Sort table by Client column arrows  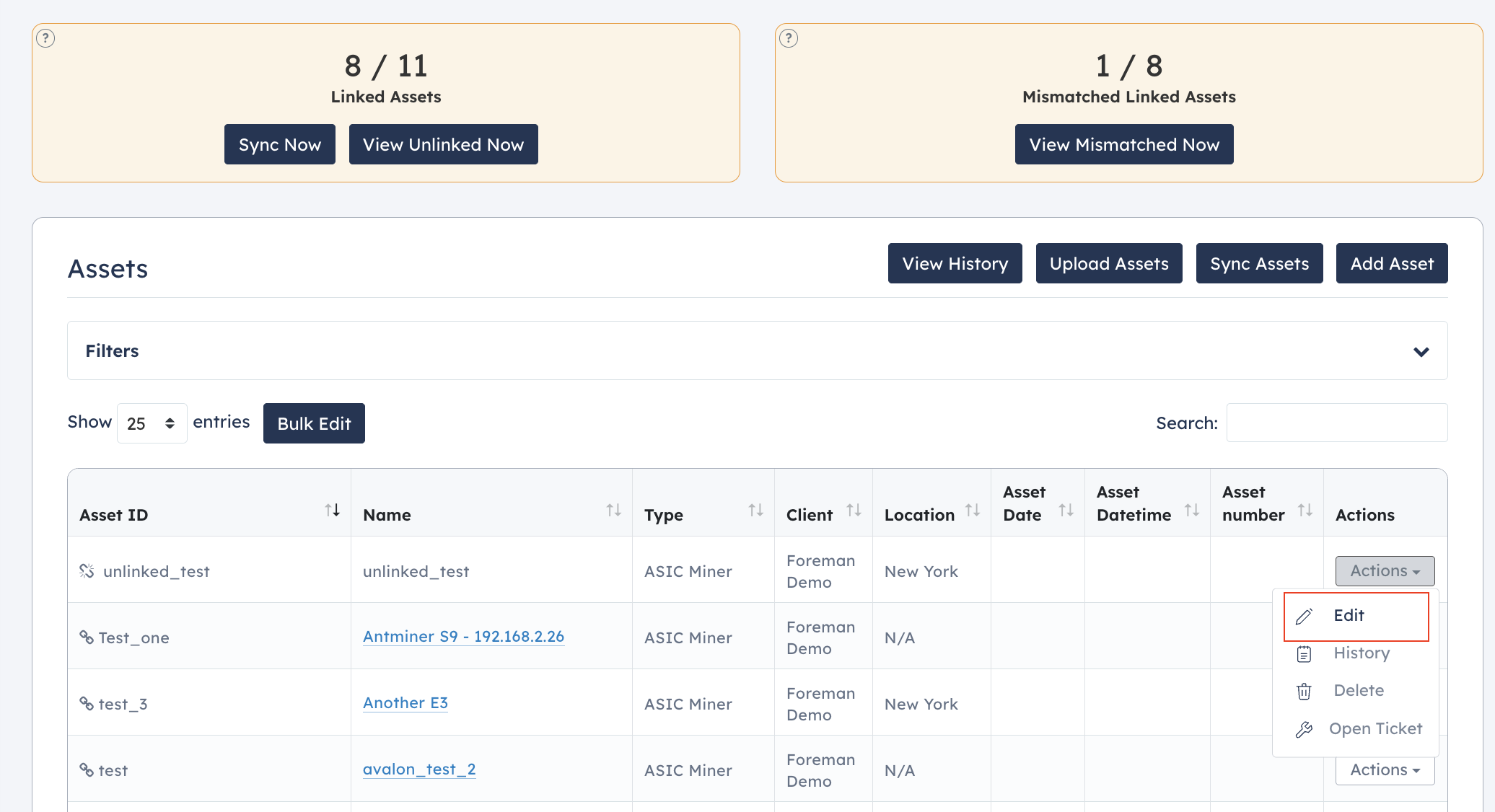point(854,511)
